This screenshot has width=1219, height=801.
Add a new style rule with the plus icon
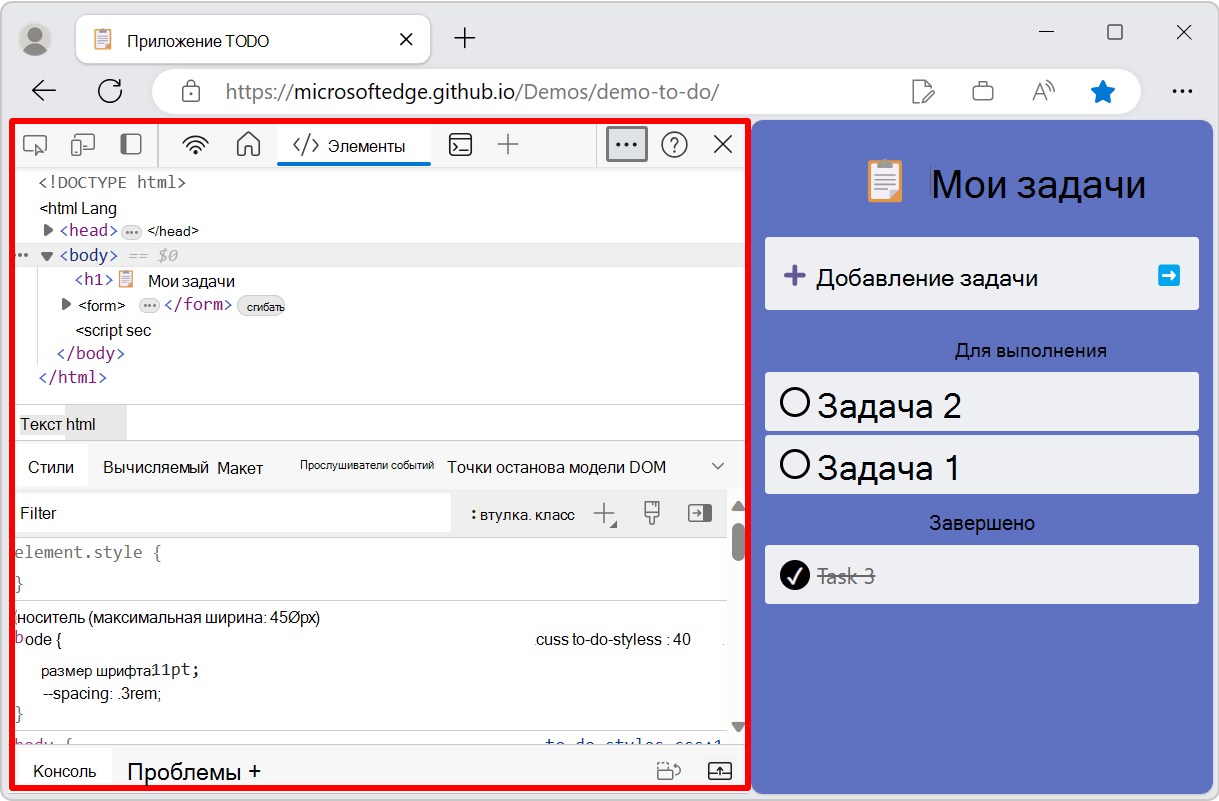pos(604,513)
